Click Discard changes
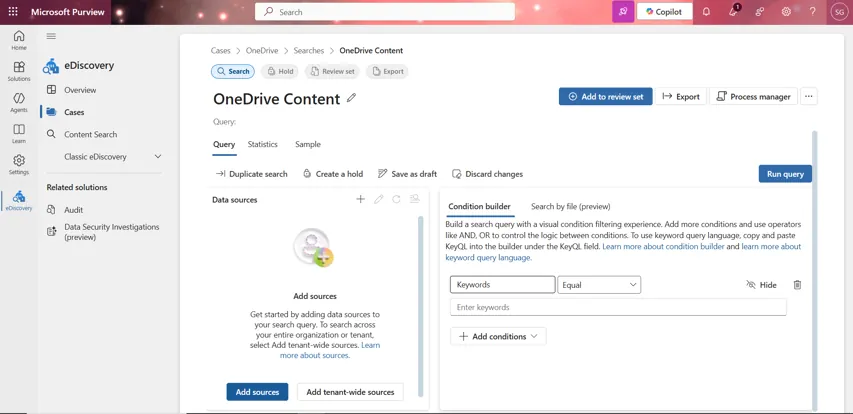 [x=487, y=174]
